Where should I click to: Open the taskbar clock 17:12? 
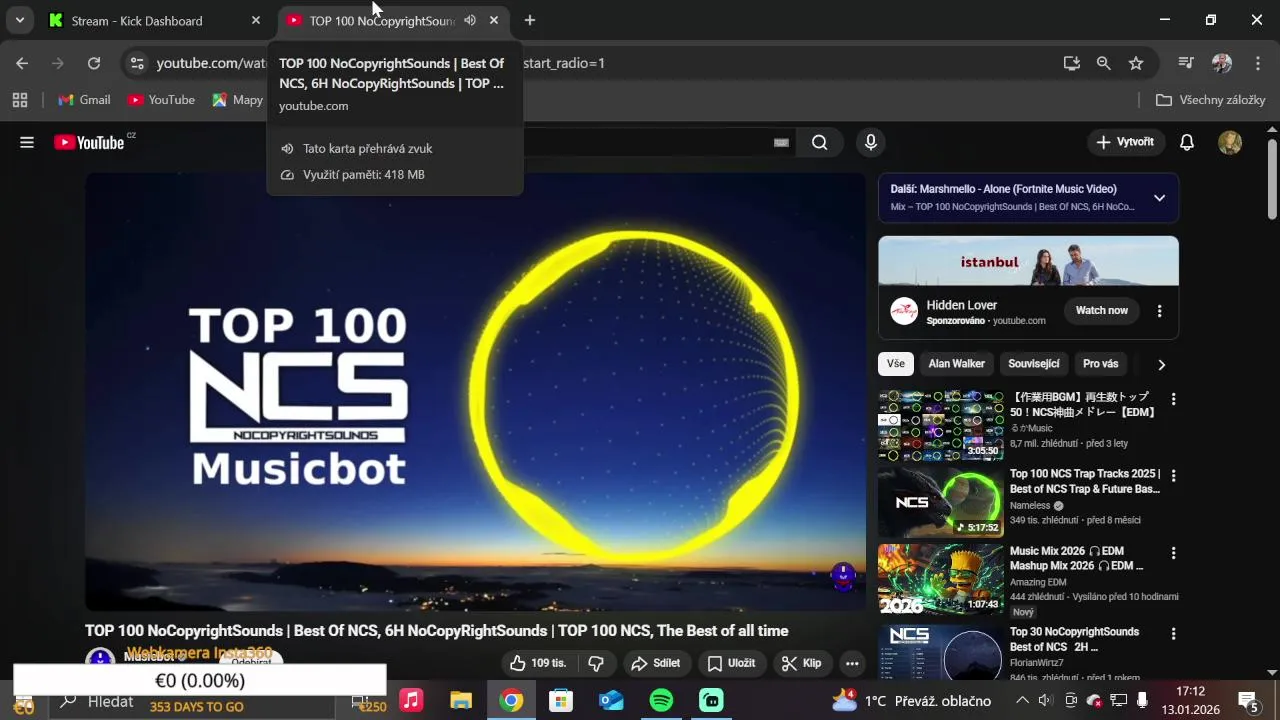[x=1190, y=700]
